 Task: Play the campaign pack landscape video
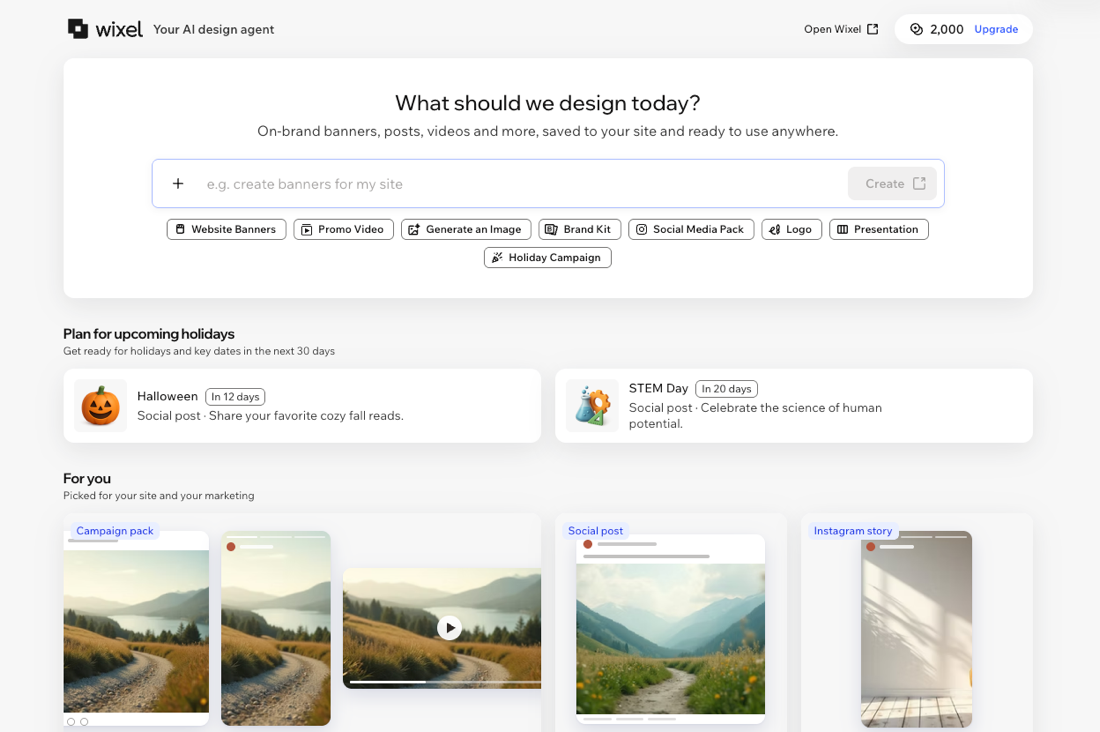point(449,627)
